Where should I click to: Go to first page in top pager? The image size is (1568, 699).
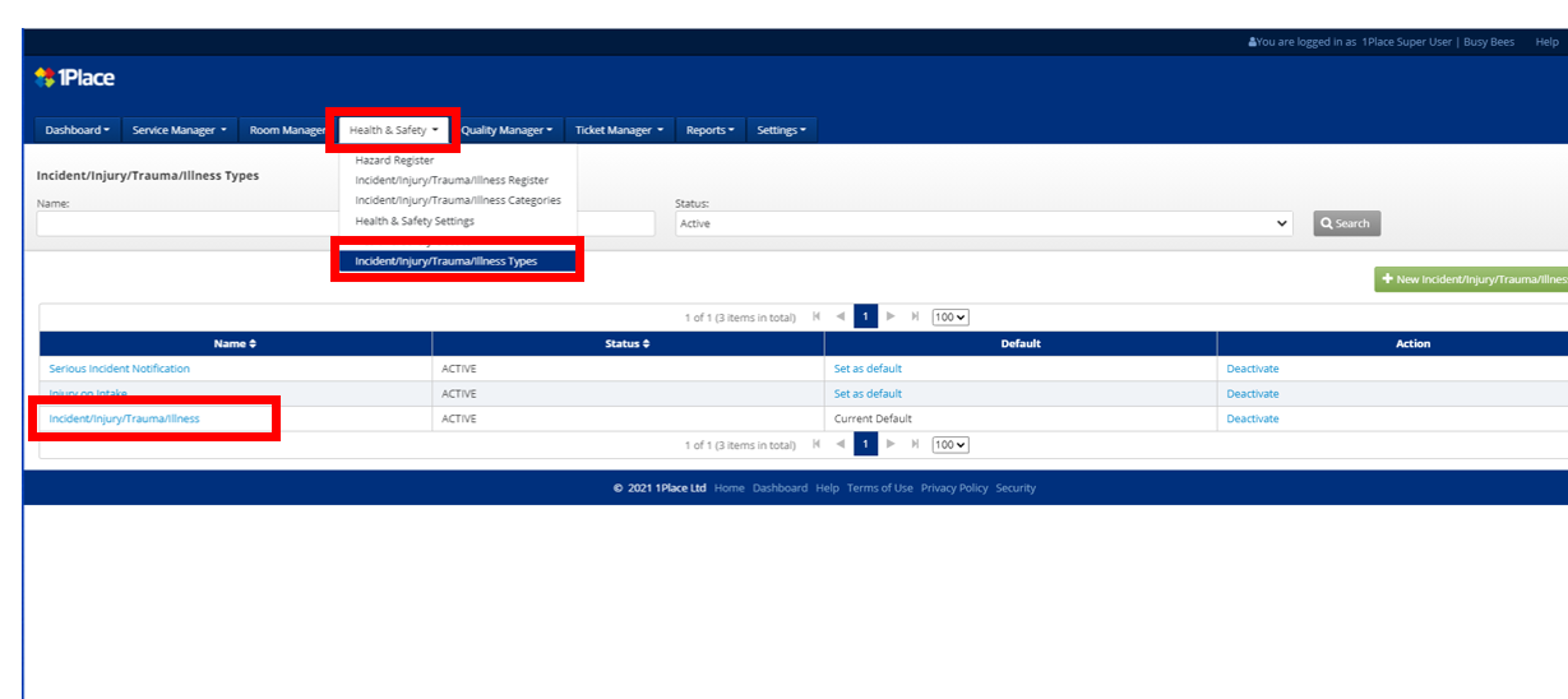(816, 316)
